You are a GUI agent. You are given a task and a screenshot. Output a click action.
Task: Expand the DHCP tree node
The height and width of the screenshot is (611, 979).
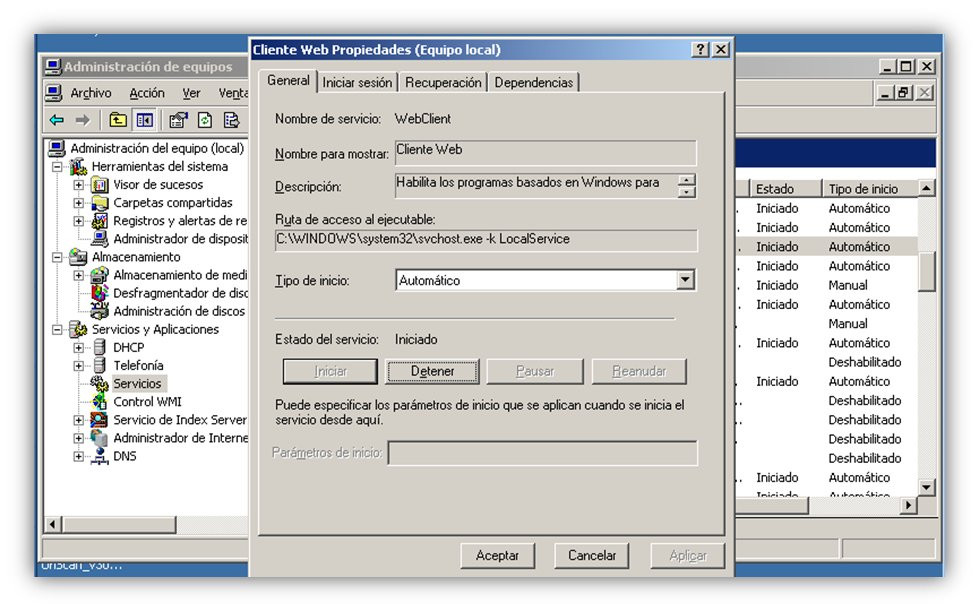pos(79,348)
